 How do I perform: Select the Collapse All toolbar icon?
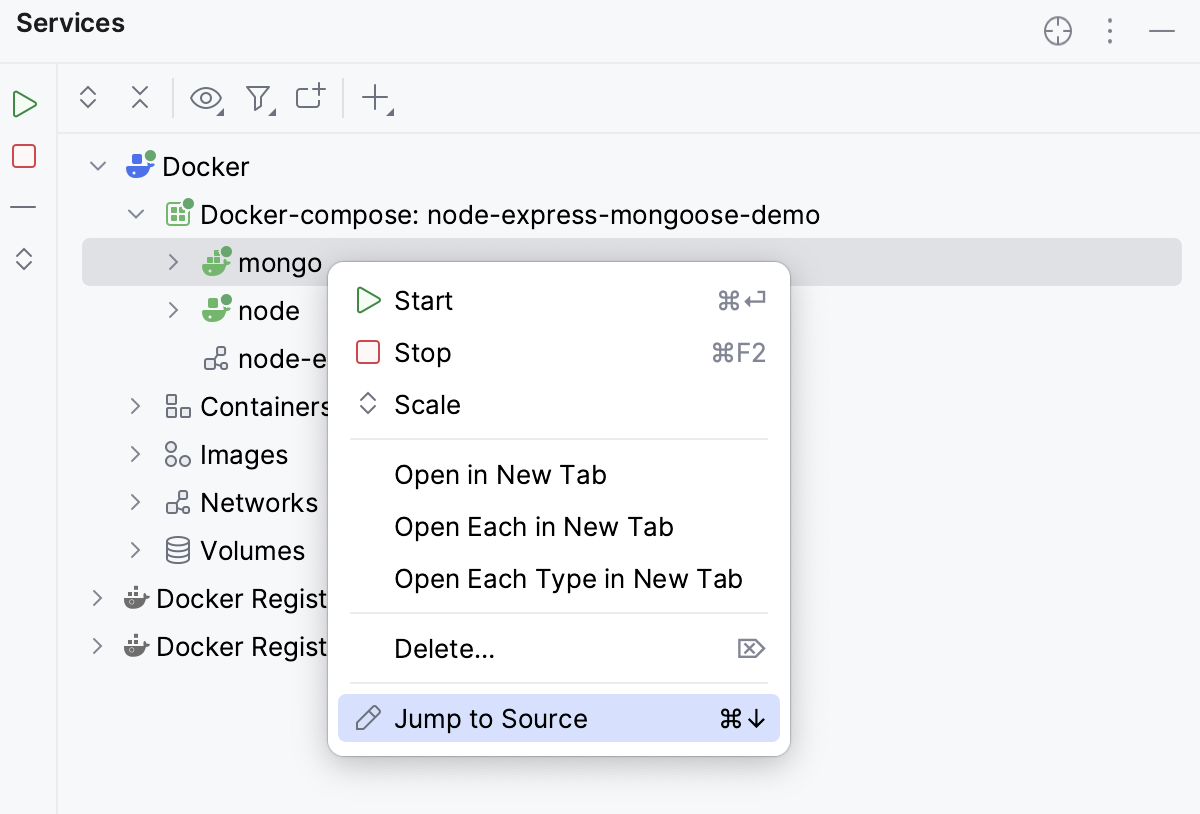coord(140,97)
